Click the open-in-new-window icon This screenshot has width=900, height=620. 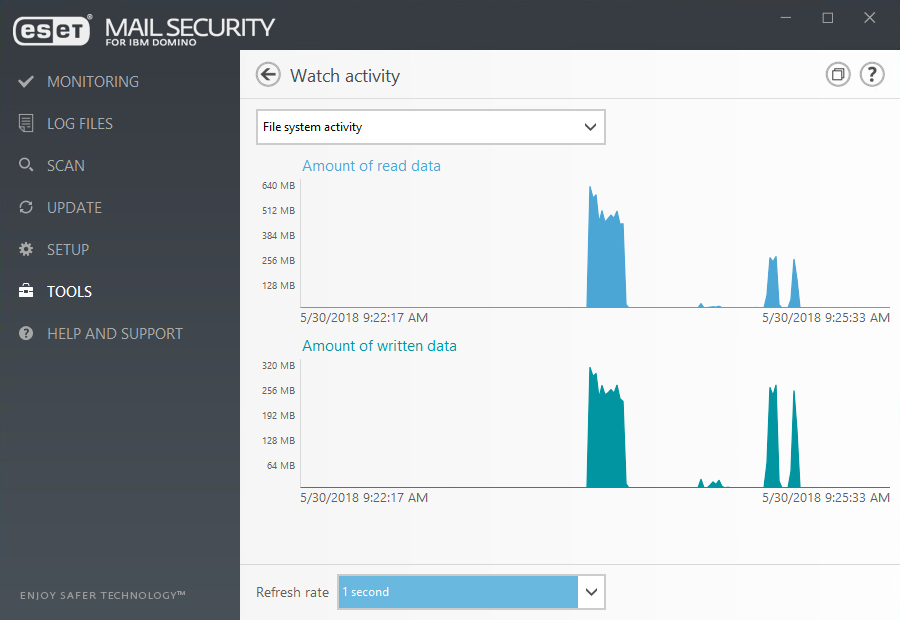coord(838,74)
